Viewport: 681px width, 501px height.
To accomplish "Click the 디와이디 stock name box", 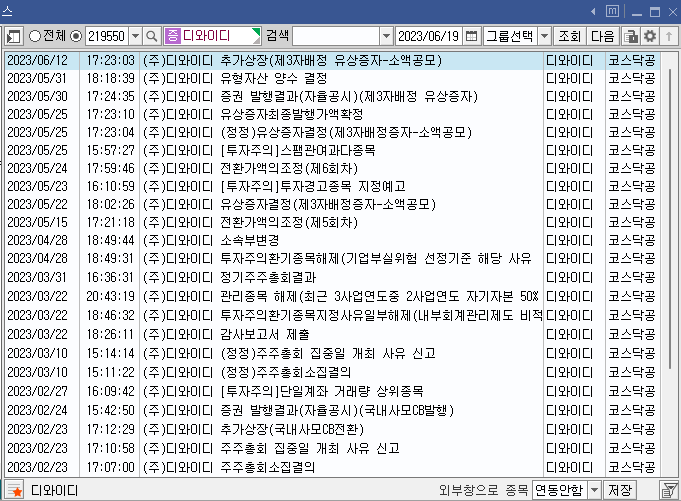I will 212,36.
